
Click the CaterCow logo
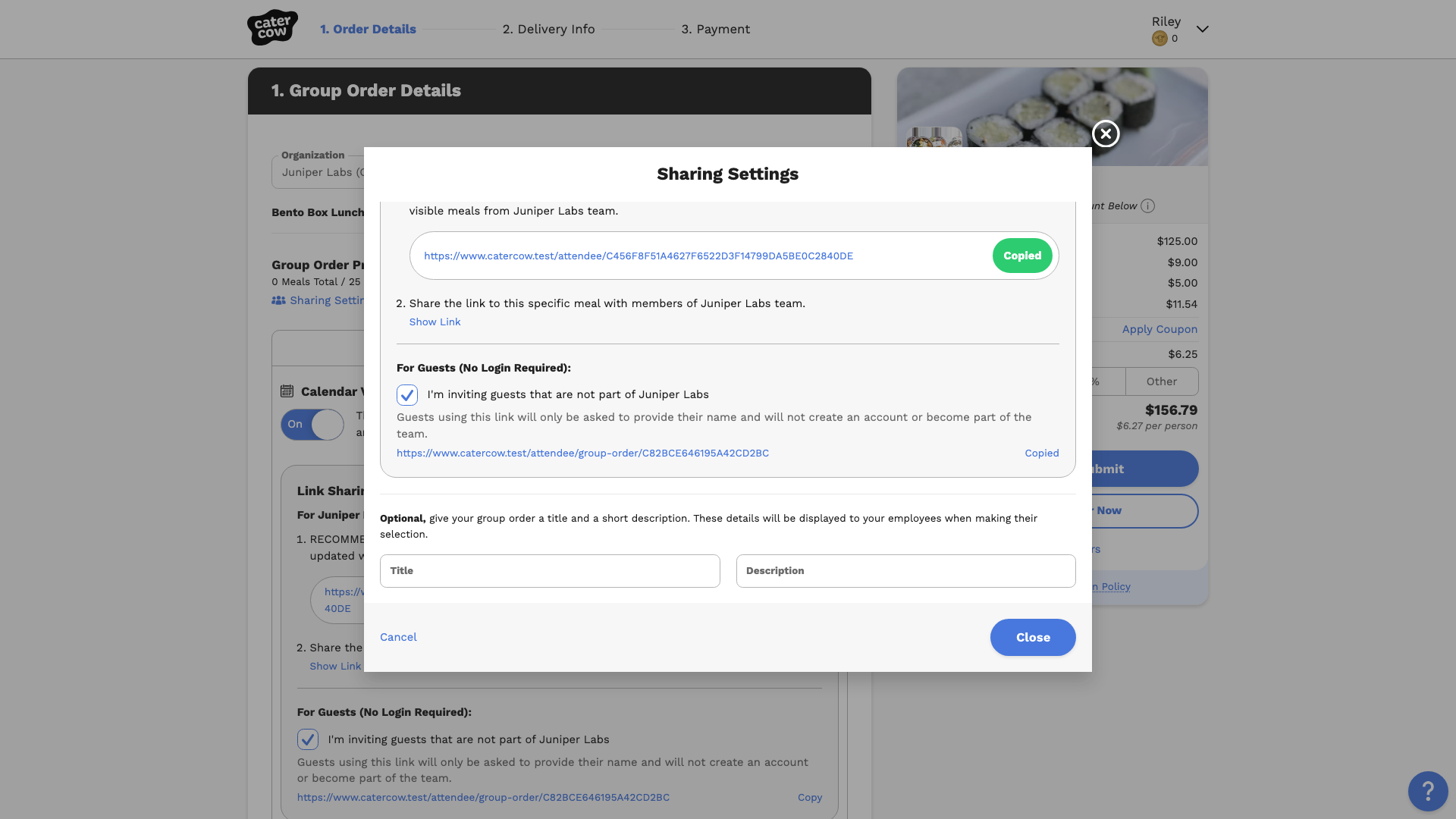coord(272,28)
